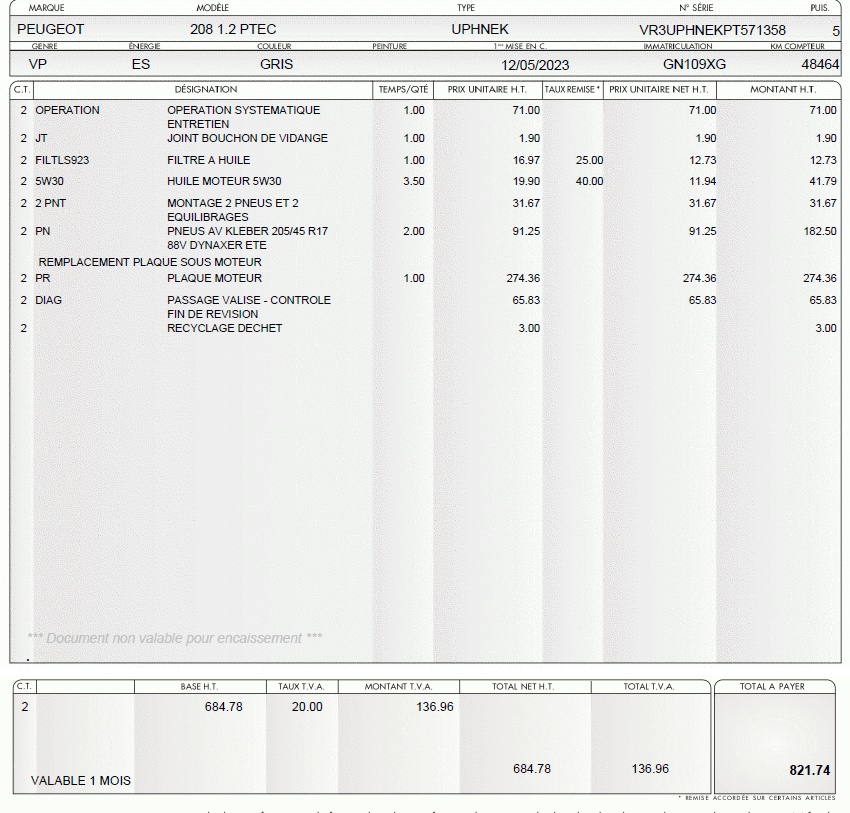Click the TAUX REMISE column header

(572, 89)
